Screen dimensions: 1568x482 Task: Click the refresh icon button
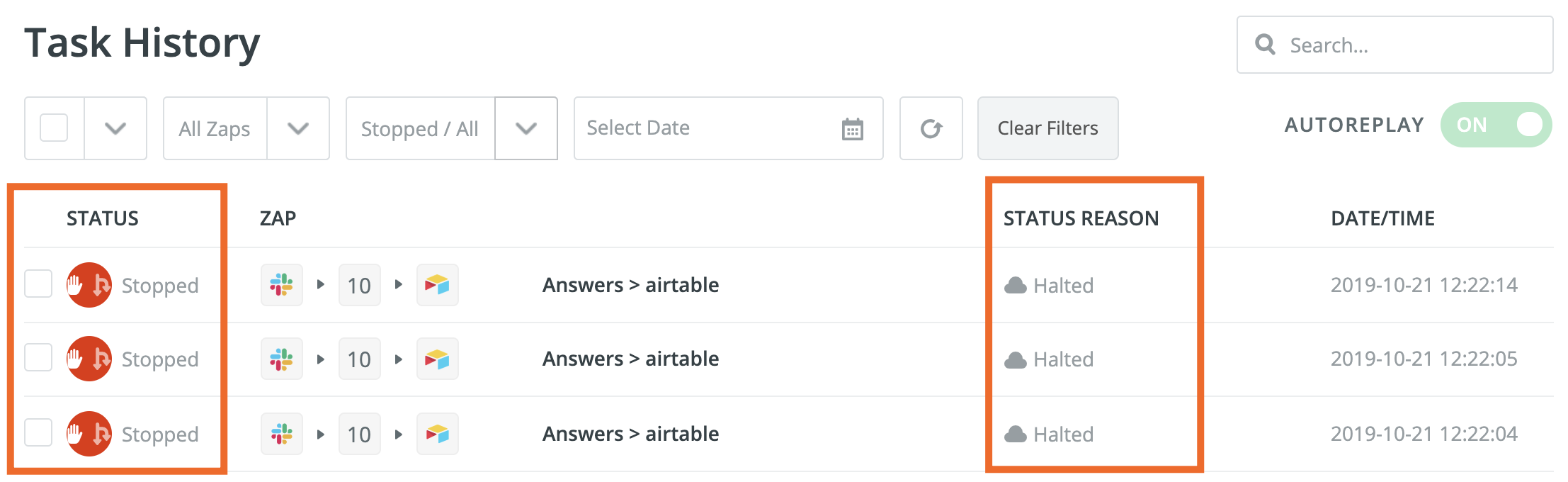click(x=931, y=128)
